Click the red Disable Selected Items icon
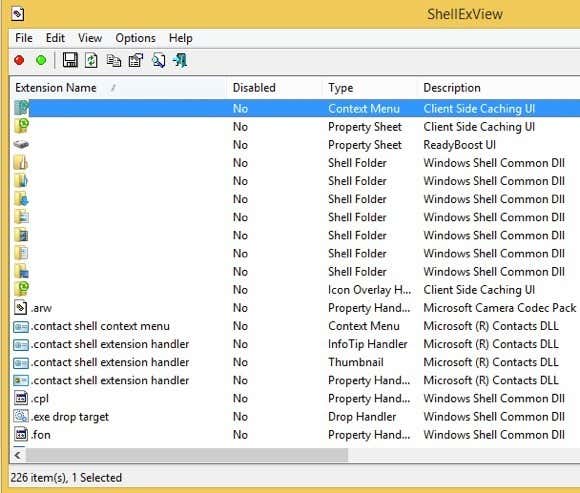 tap(19, 60)
